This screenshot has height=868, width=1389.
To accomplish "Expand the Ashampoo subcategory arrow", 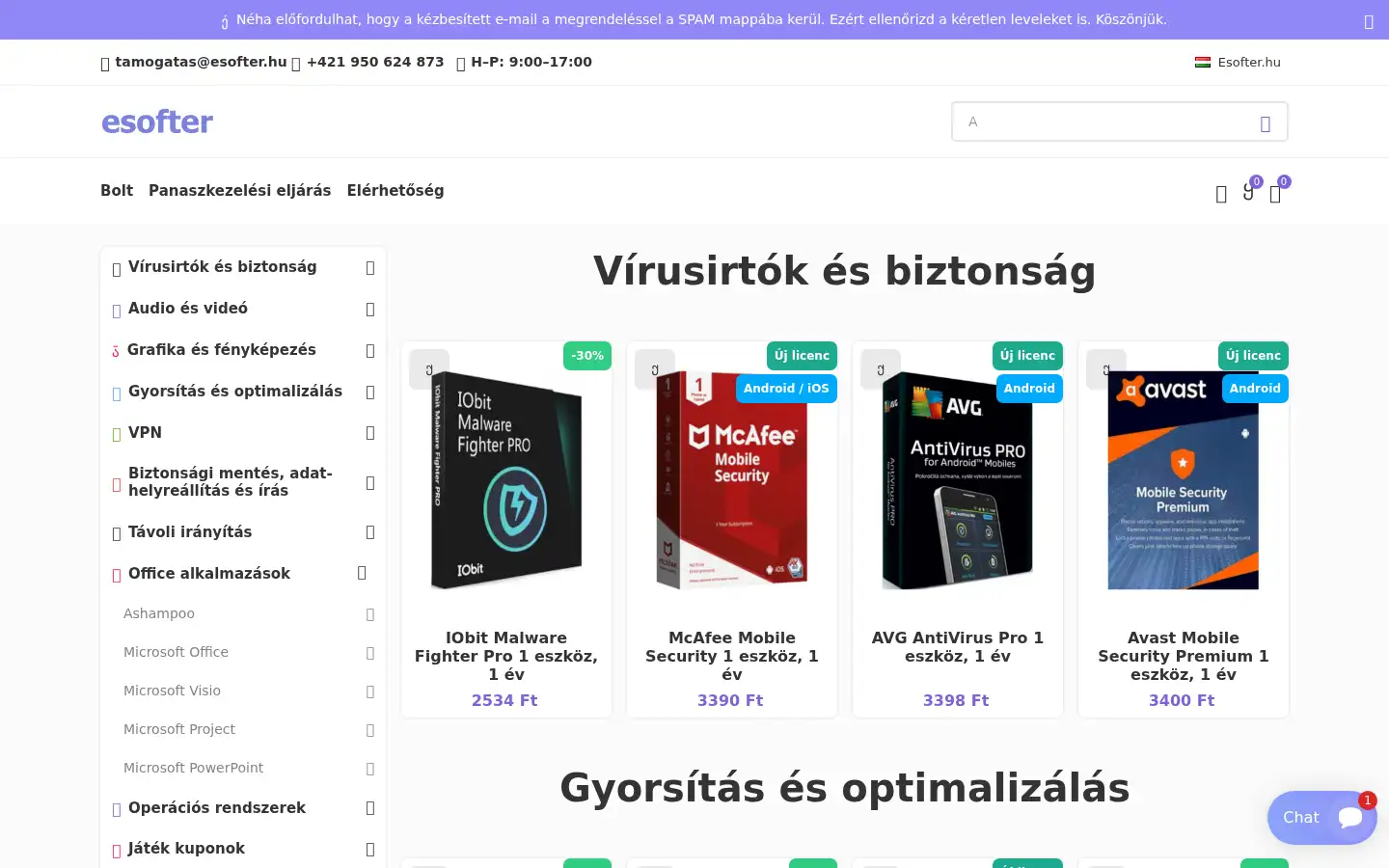I will coord(370,614).
